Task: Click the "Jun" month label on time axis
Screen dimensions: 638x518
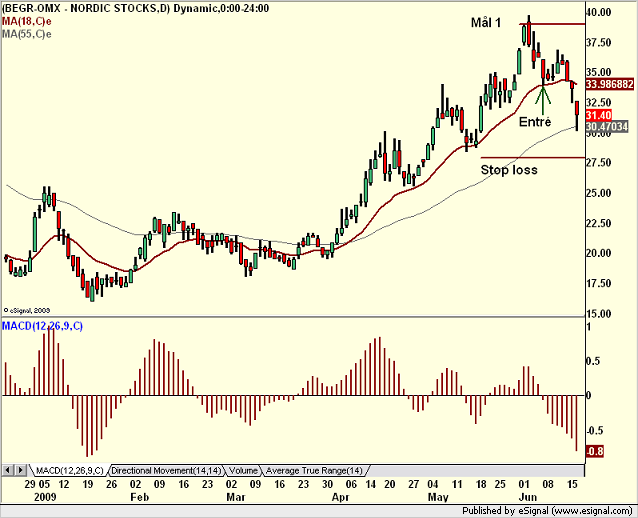Action: (x=528, y=497)
